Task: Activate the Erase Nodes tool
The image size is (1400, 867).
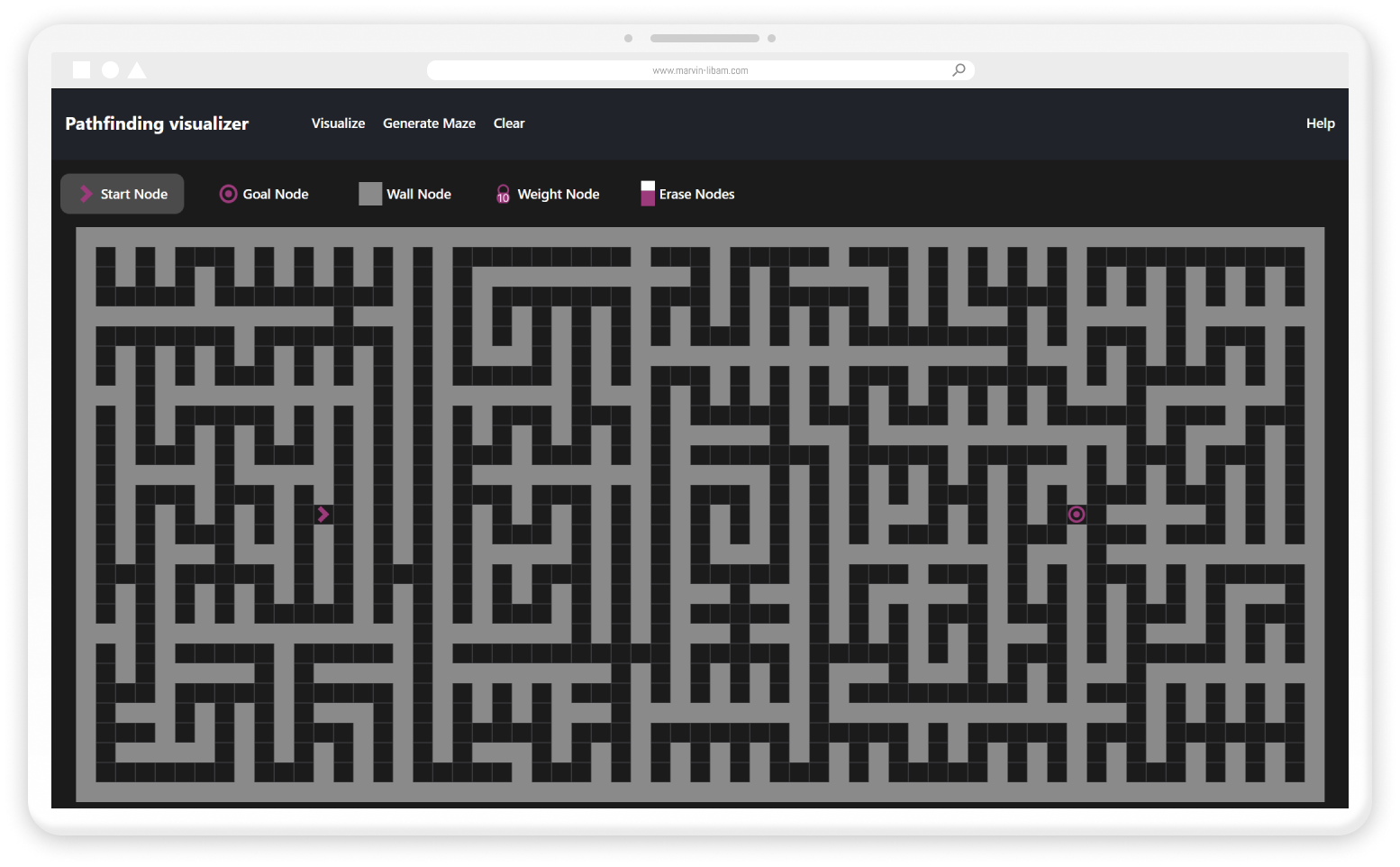Action: (x=687, y=194)
